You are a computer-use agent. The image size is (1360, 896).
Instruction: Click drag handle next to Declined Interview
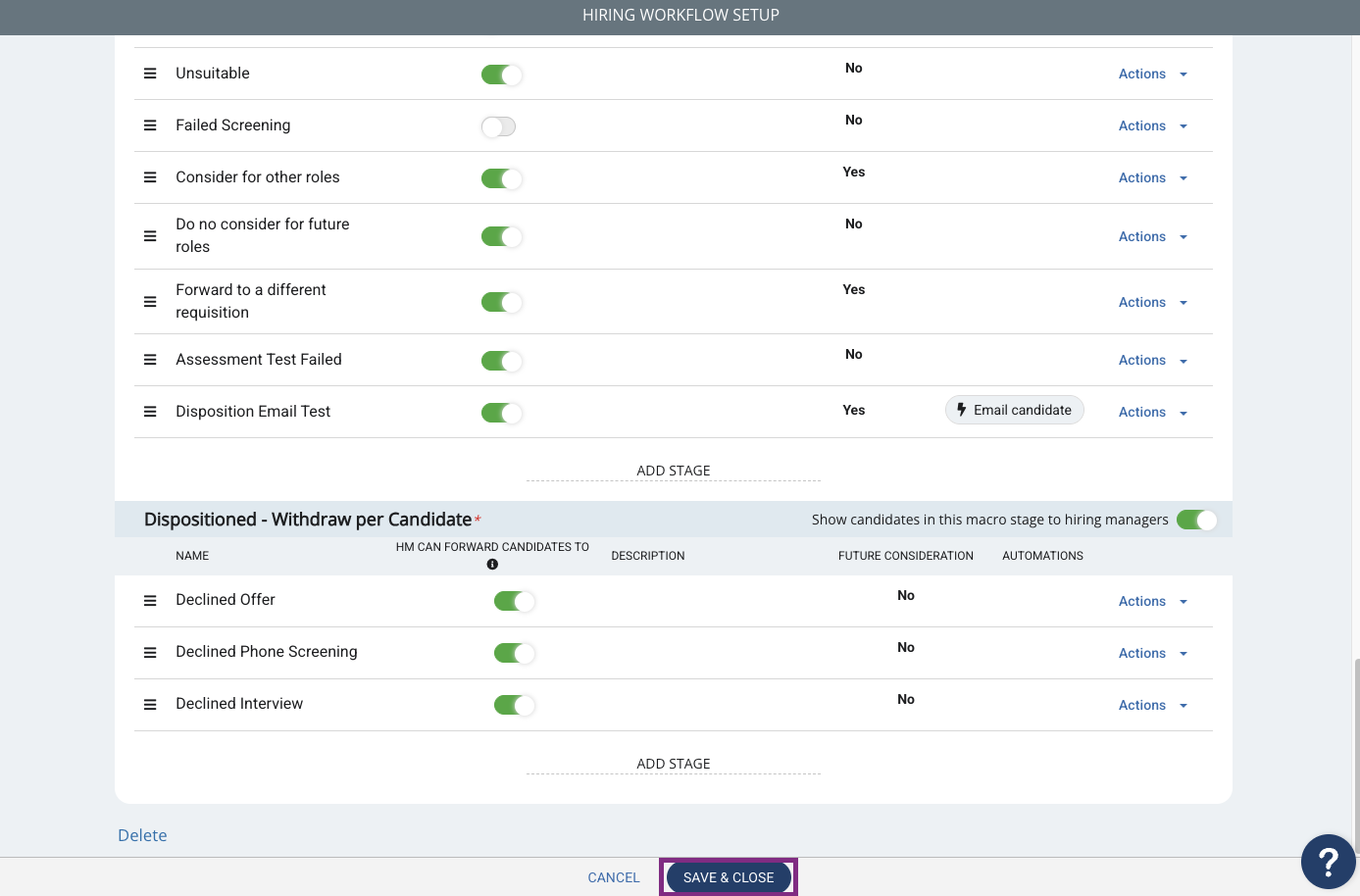click(x=150, y=705)
